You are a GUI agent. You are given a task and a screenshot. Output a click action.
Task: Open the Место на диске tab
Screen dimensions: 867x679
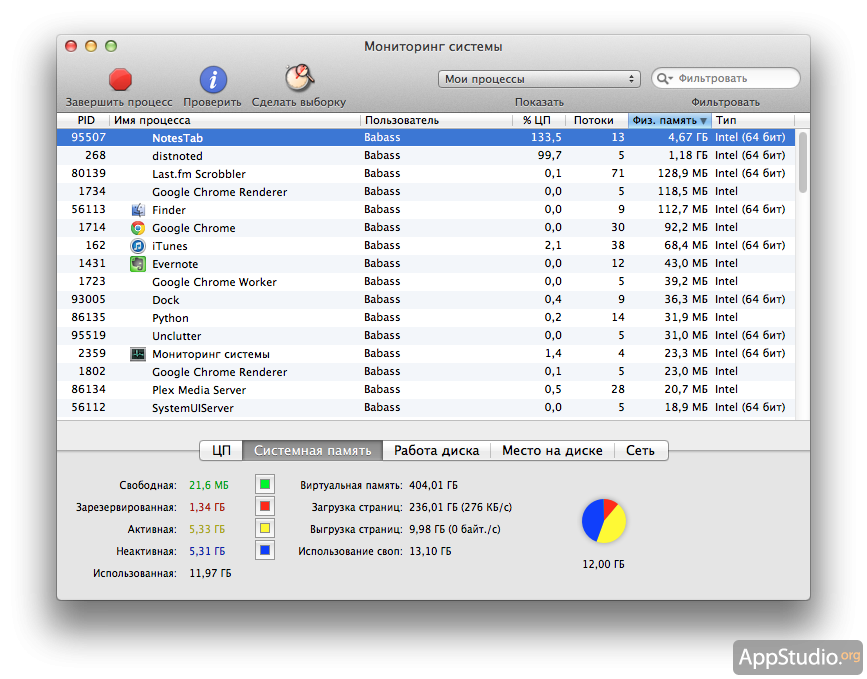coord(552,450)
